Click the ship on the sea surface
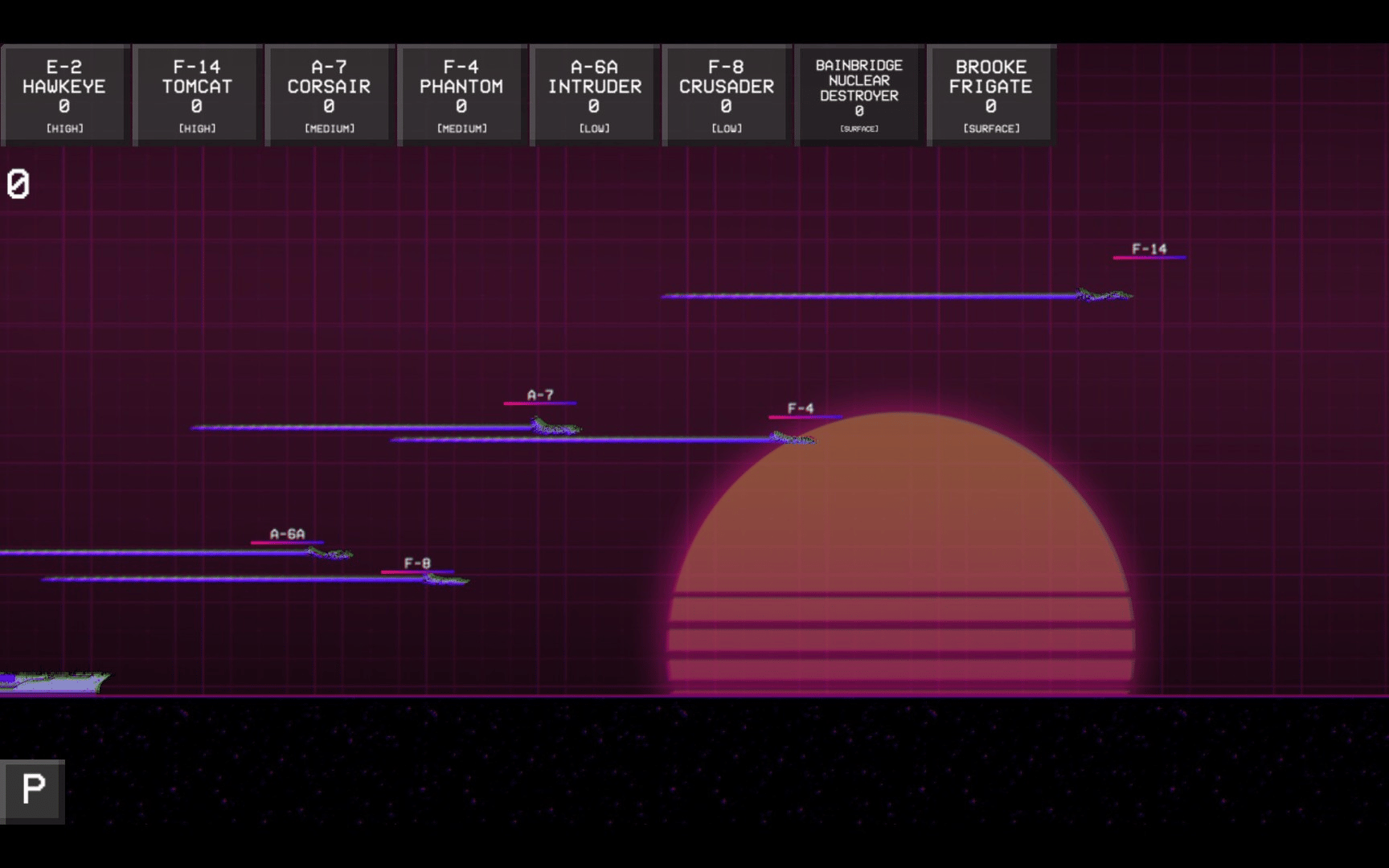The height and width of the screenshot is (868, 1389). (56, 682)
